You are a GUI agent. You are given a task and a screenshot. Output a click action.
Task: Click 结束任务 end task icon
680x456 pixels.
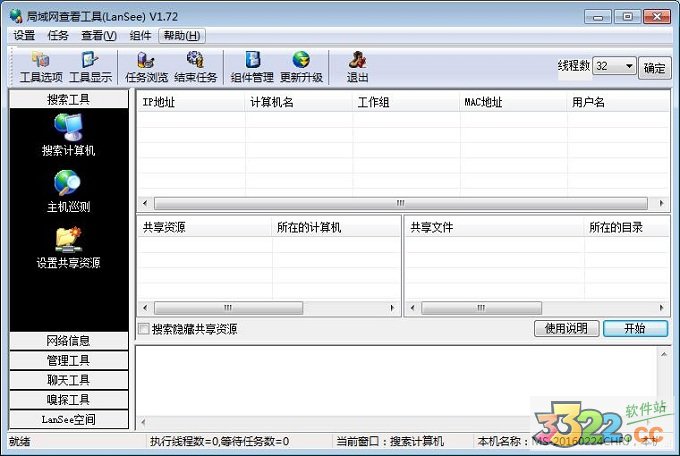pos(196,67)
